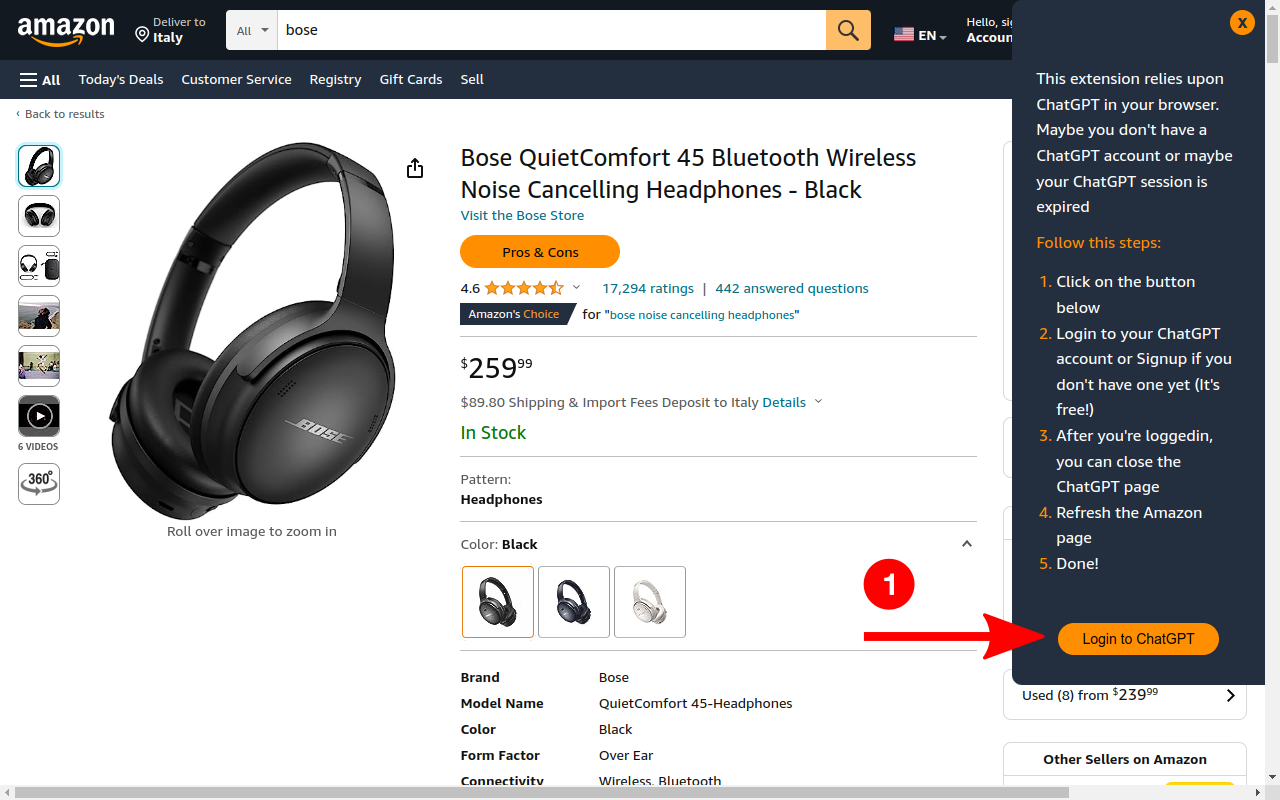Open the 360 degree view icon
The height and width of the screenshot is (800, 1280).
tap(39, 483)
